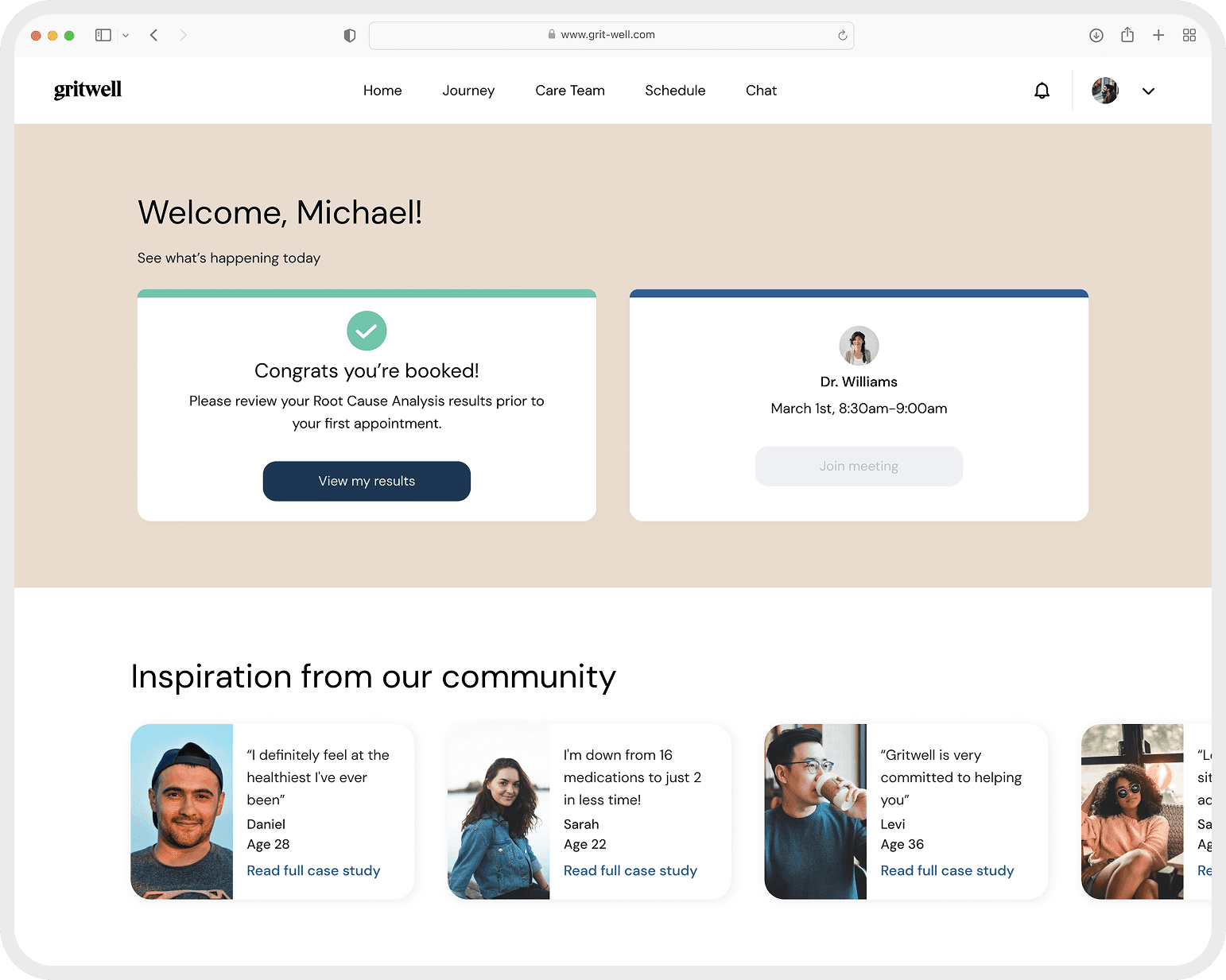This screenshot has height=980, width=1226.
Task: Click the browser back navigation arrow
Action: pos(153,35)
